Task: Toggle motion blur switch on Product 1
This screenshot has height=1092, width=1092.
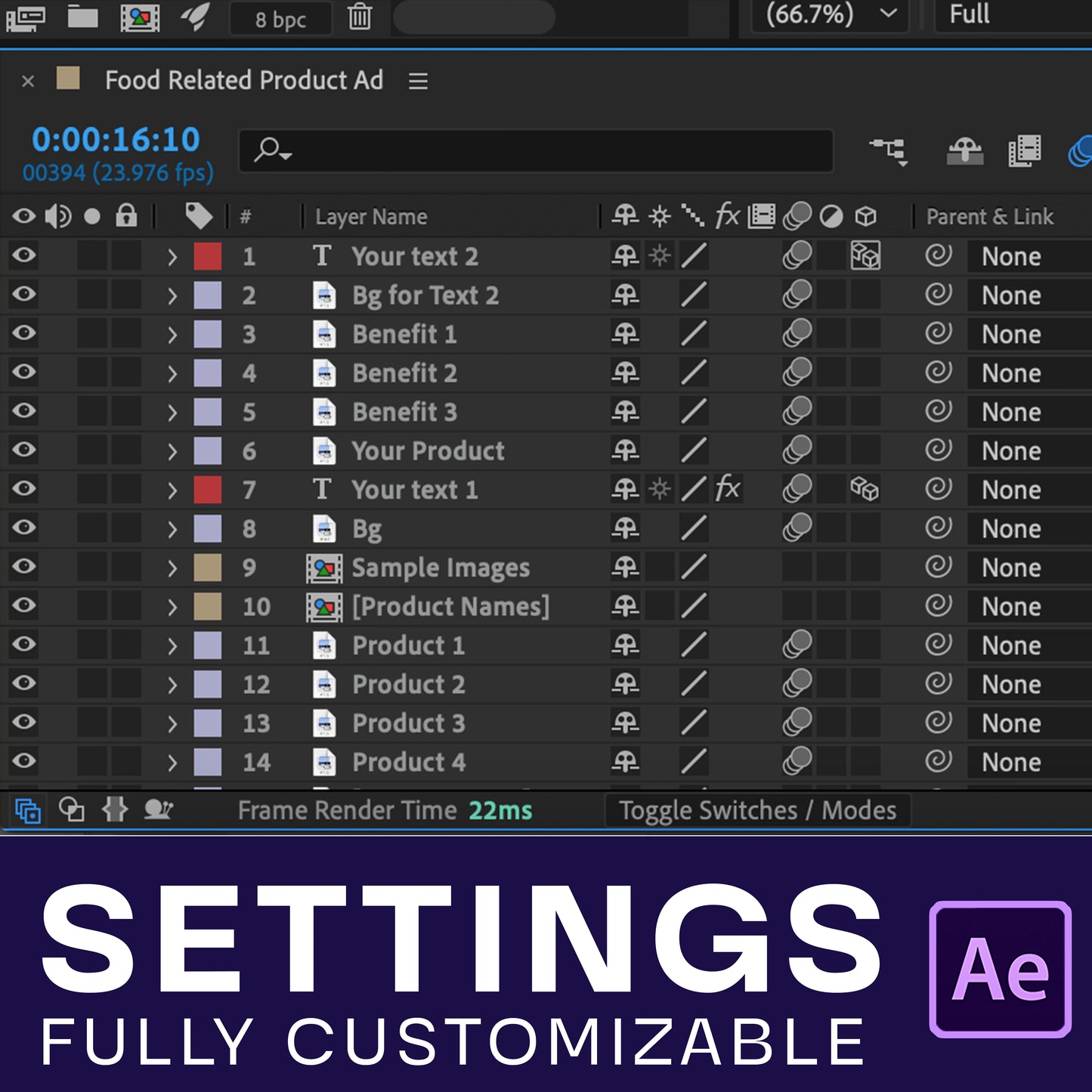Action: click(797, 645)
